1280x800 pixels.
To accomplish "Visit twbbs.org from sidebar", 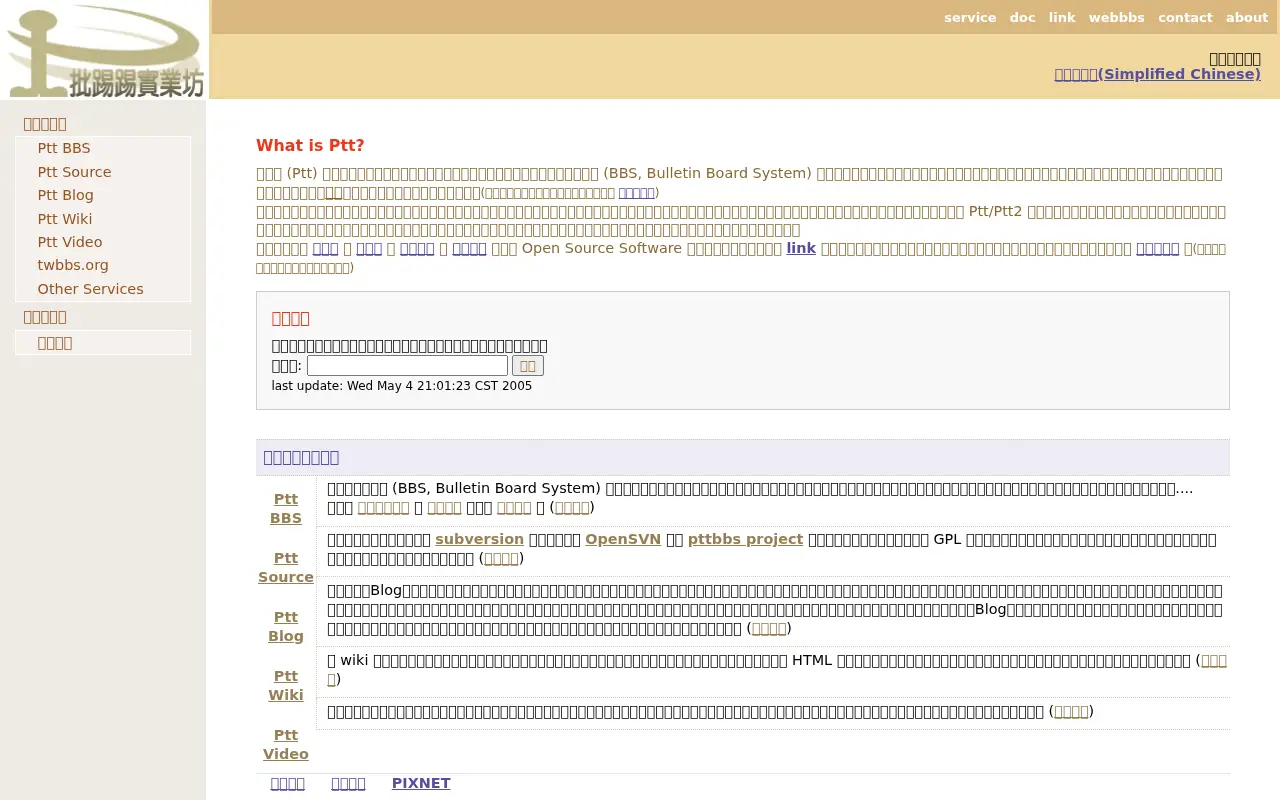I will click(73, 265).
